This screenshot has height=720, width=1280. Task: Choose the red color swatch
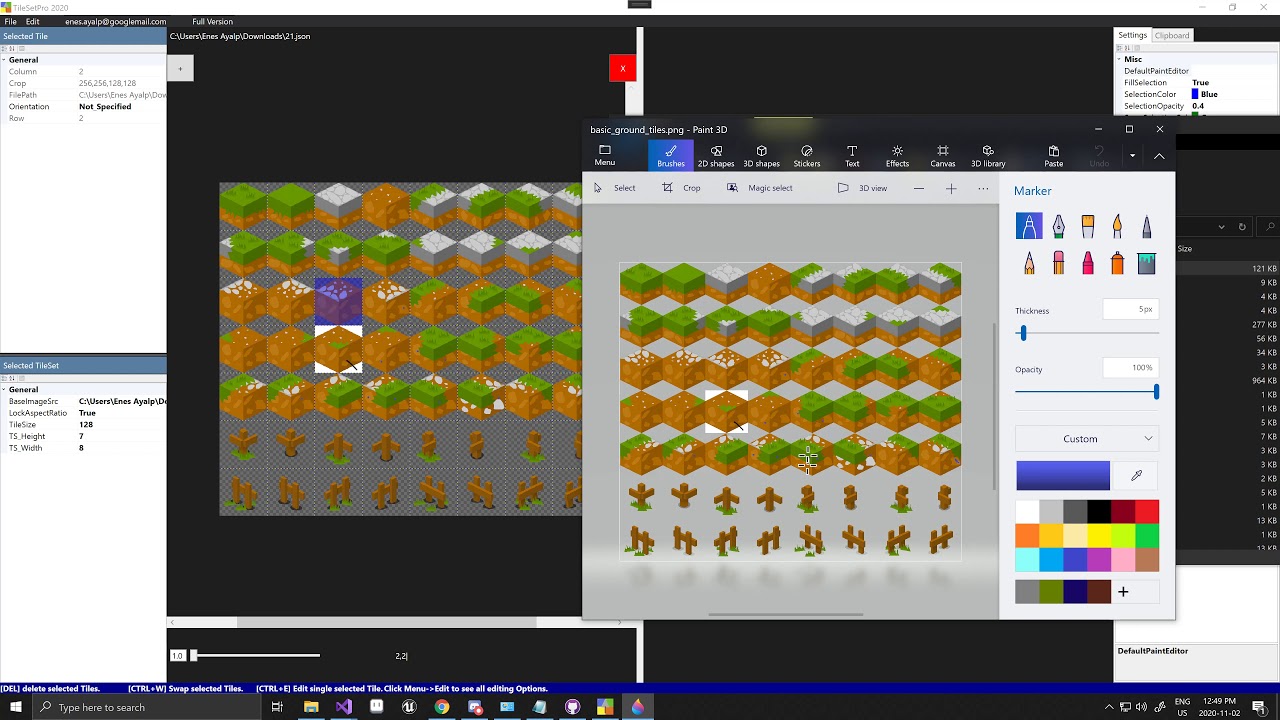[1147, 512]
